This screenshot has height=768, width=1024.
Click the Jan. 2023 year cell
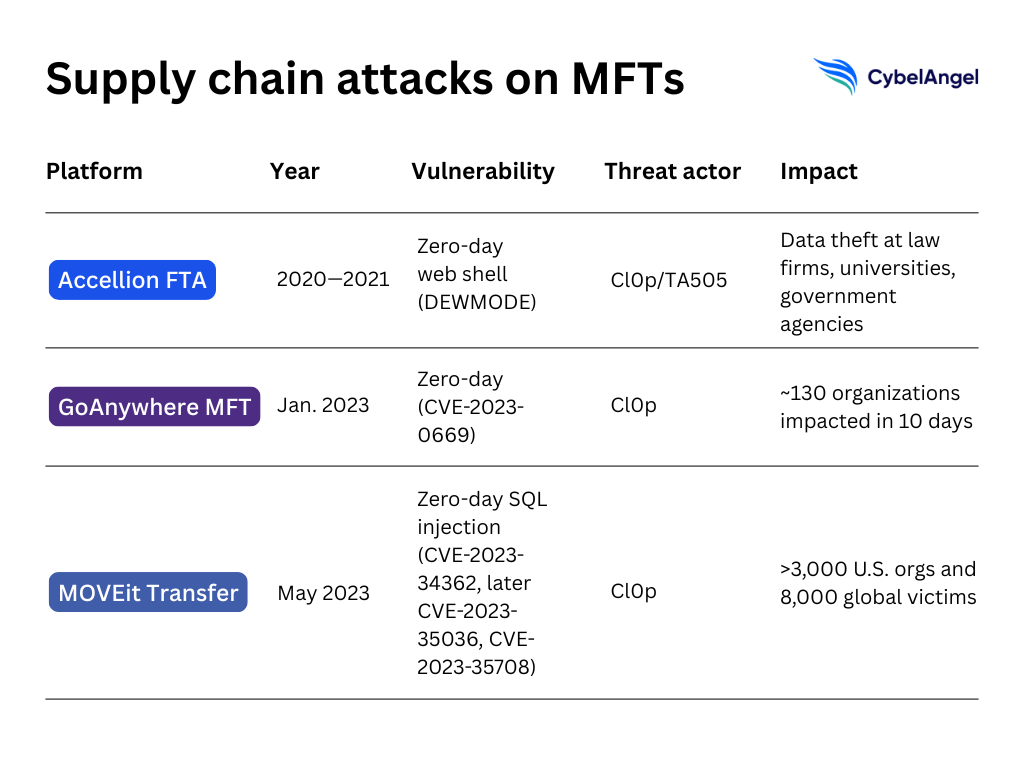(323, 406)
